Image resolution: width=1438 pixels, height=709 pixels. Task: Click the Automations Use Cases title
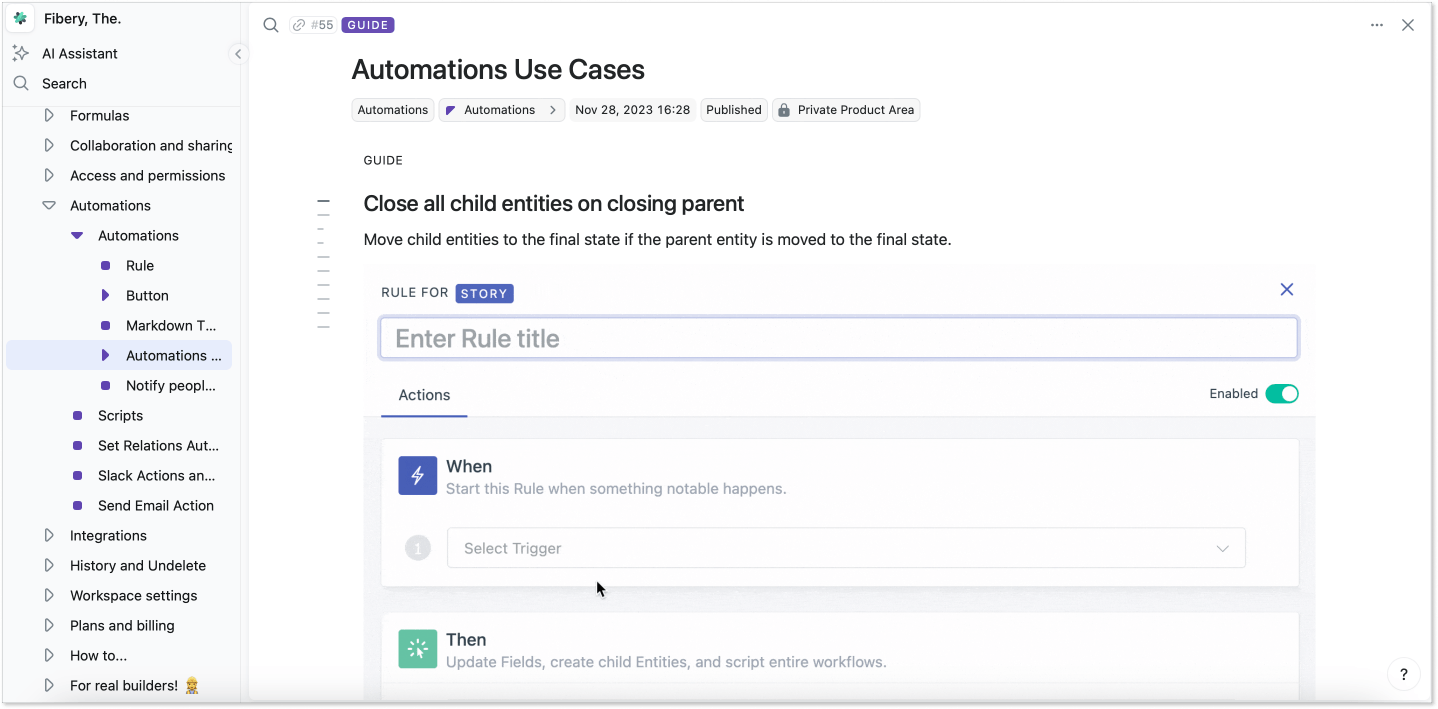coord(498,70)
